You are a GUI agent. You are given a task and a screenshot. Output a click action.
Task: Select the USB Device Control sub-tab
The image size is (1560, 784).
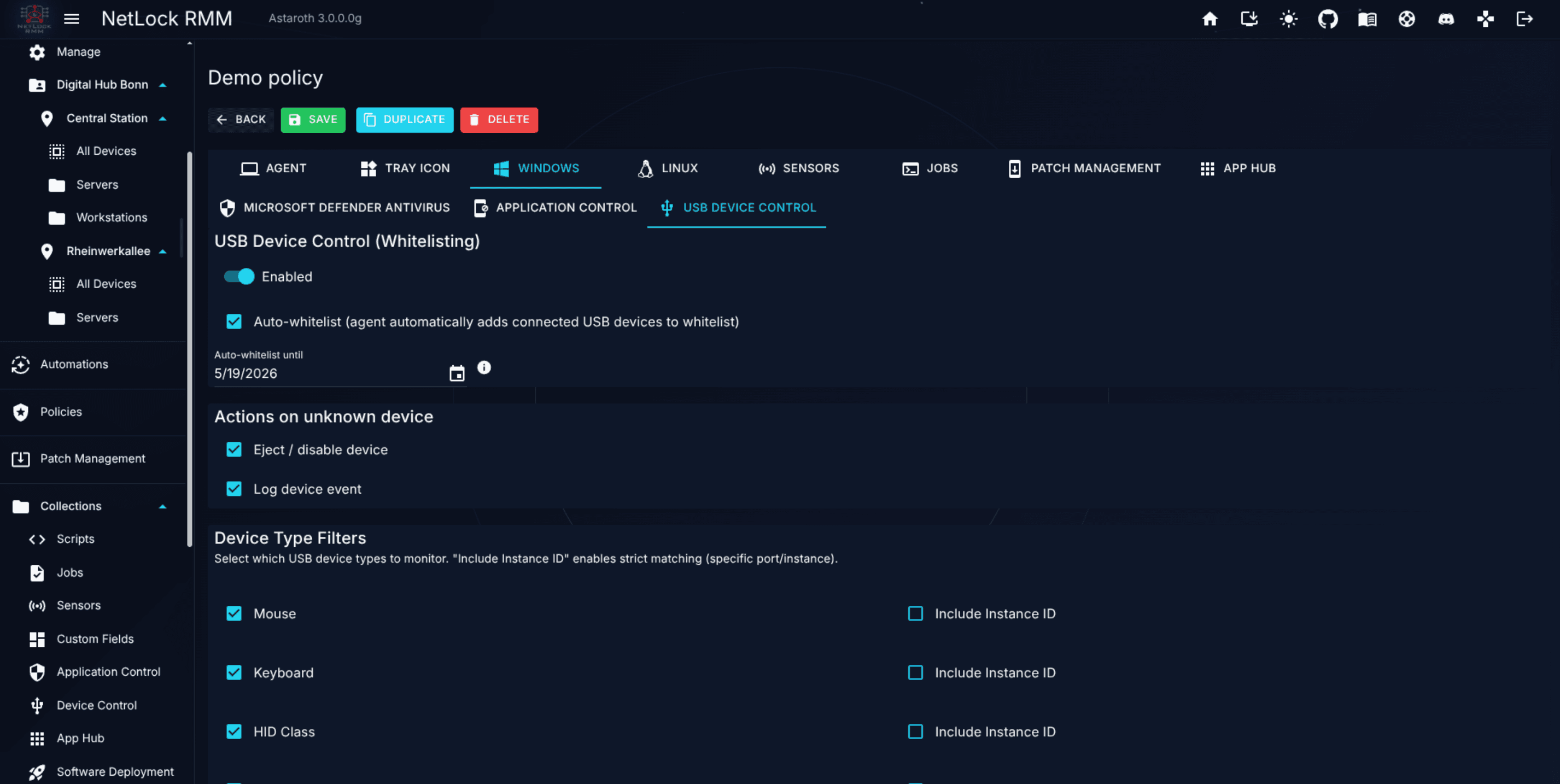click(737, 208)
